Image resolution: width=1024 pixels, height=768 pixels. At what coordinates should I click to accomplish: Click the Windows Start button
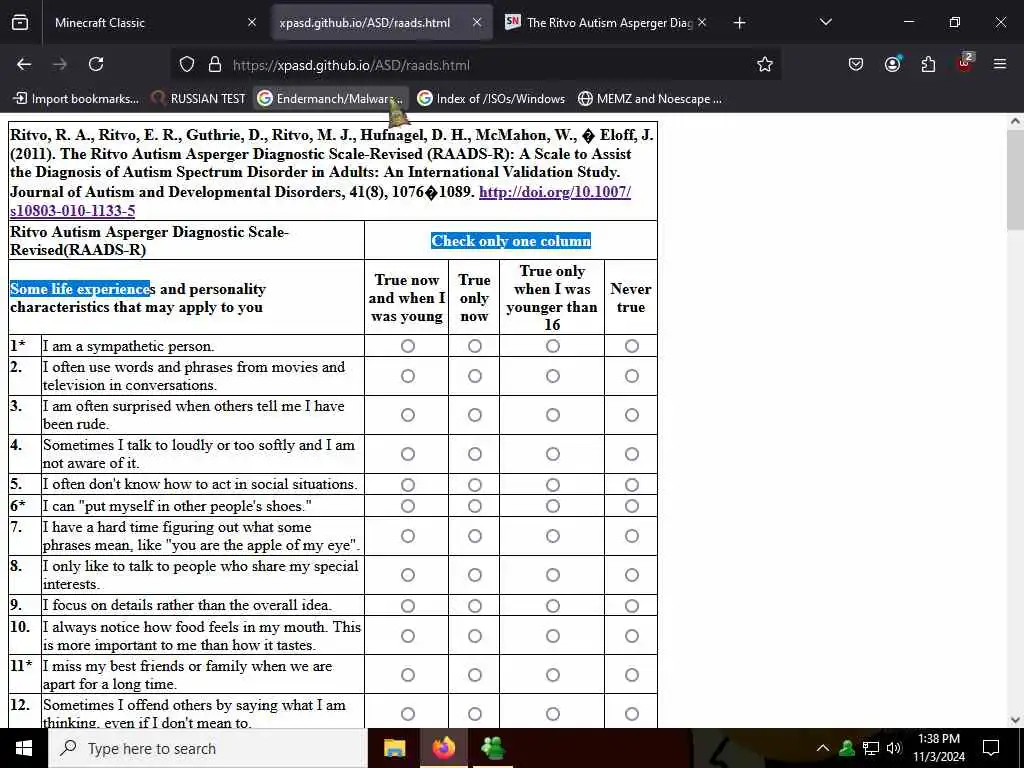(x=24, y=748)
